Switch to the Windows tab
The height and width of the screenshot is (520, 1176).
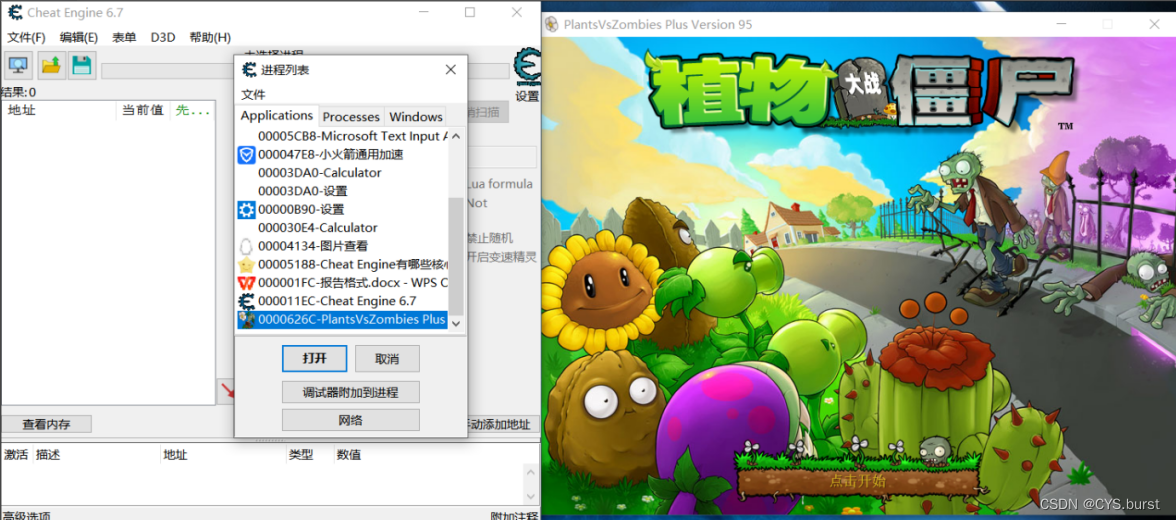point(416,116)
